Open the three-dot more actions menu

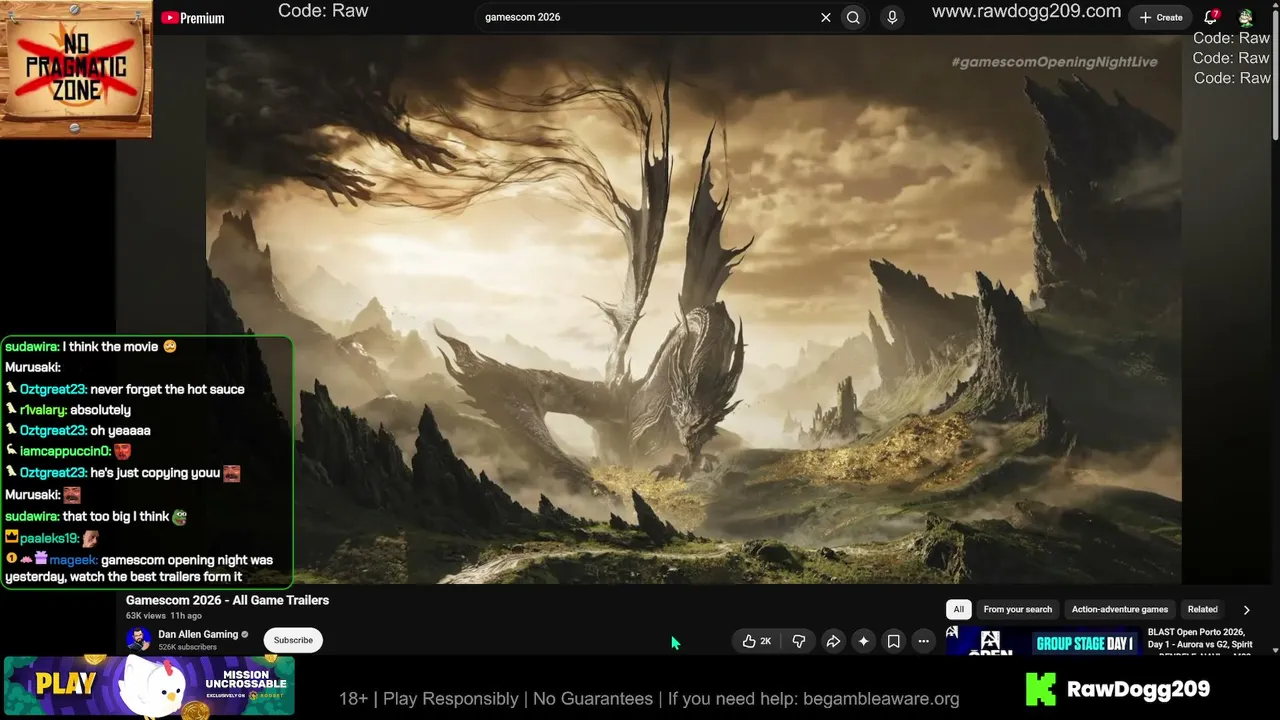(924, 641)
